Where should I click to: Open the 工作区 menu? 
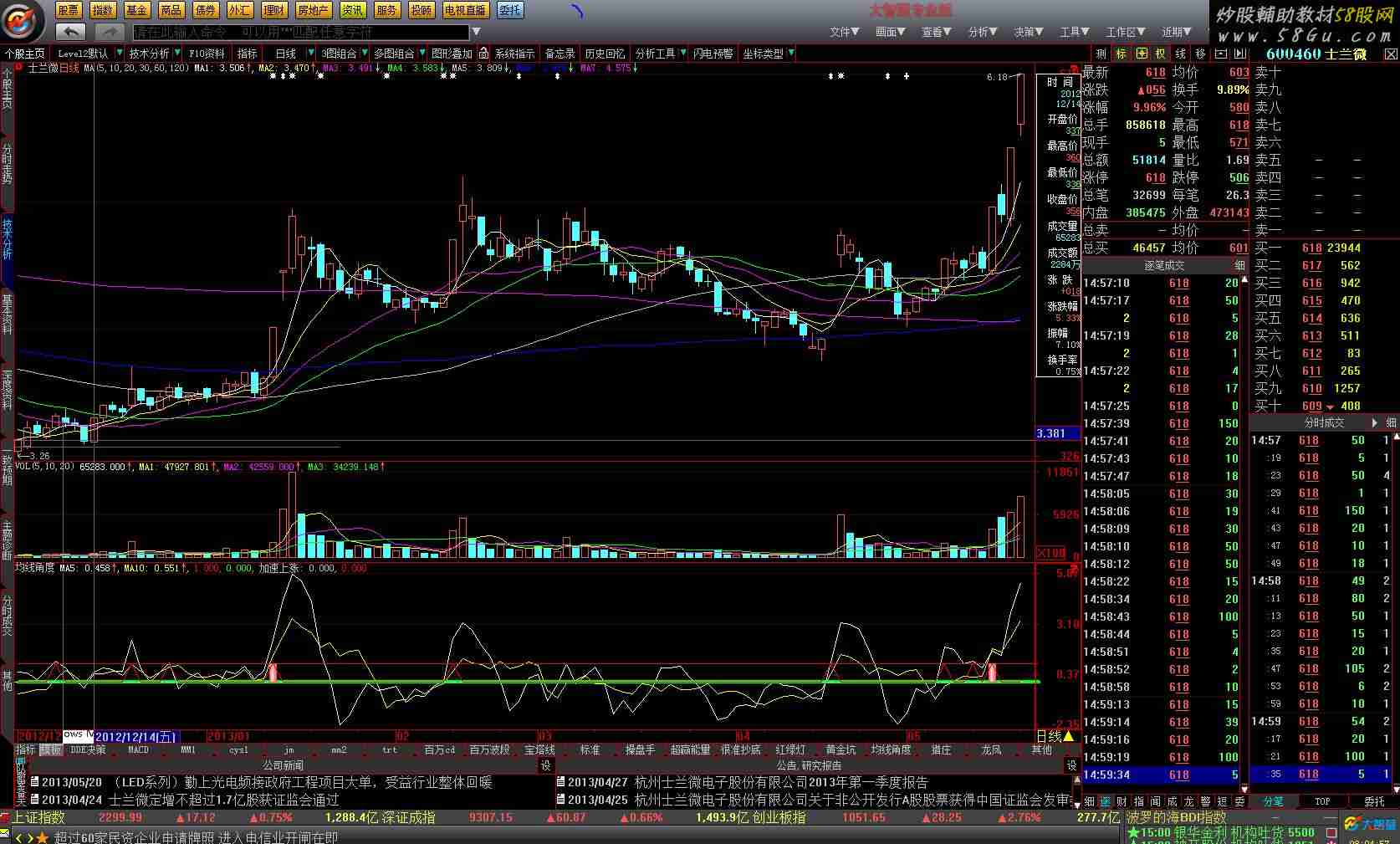(x=1126, y=32)
